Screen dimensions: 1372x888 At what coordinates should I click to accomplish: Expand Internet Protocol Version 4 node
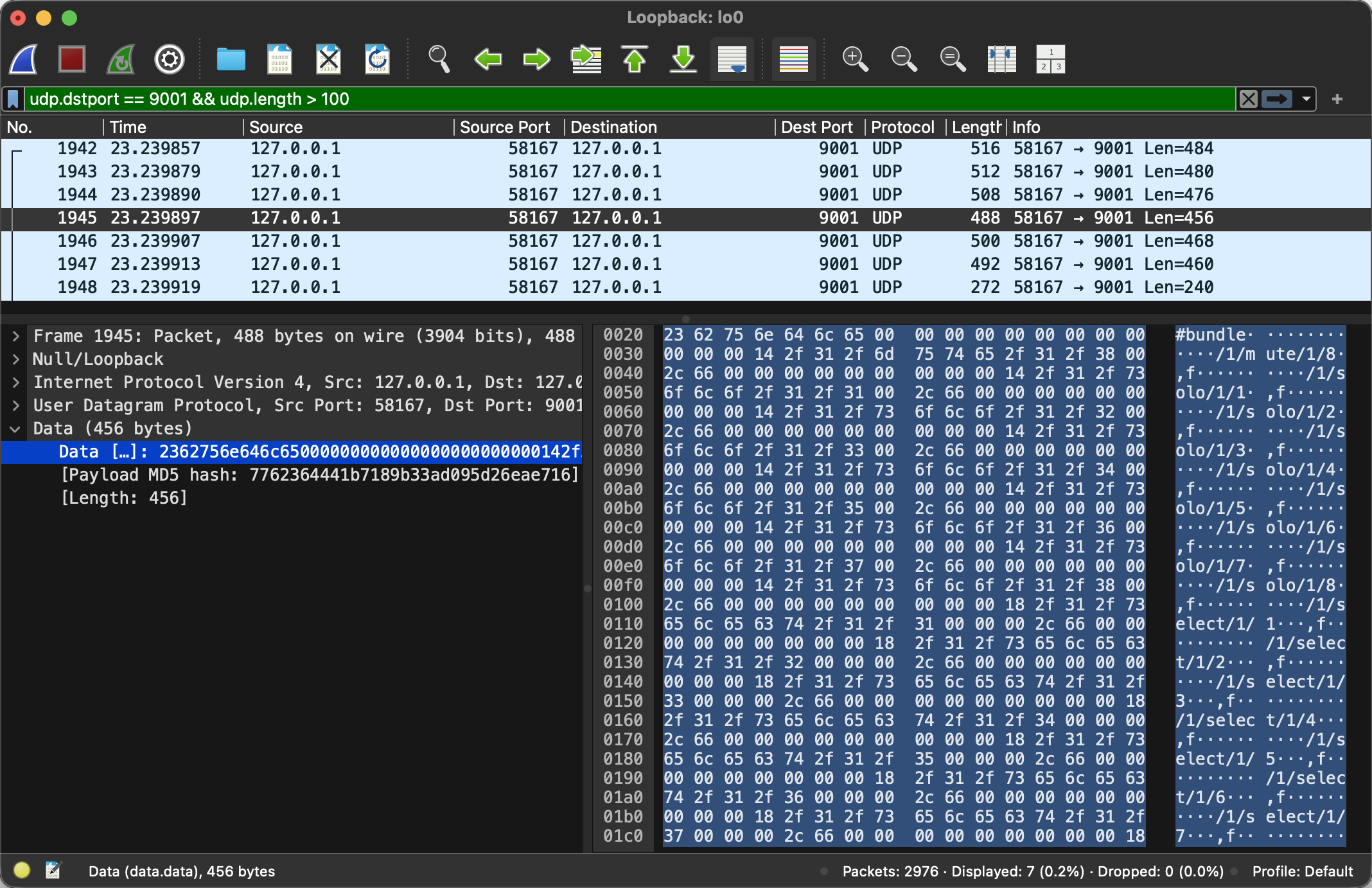pos(16,382)
